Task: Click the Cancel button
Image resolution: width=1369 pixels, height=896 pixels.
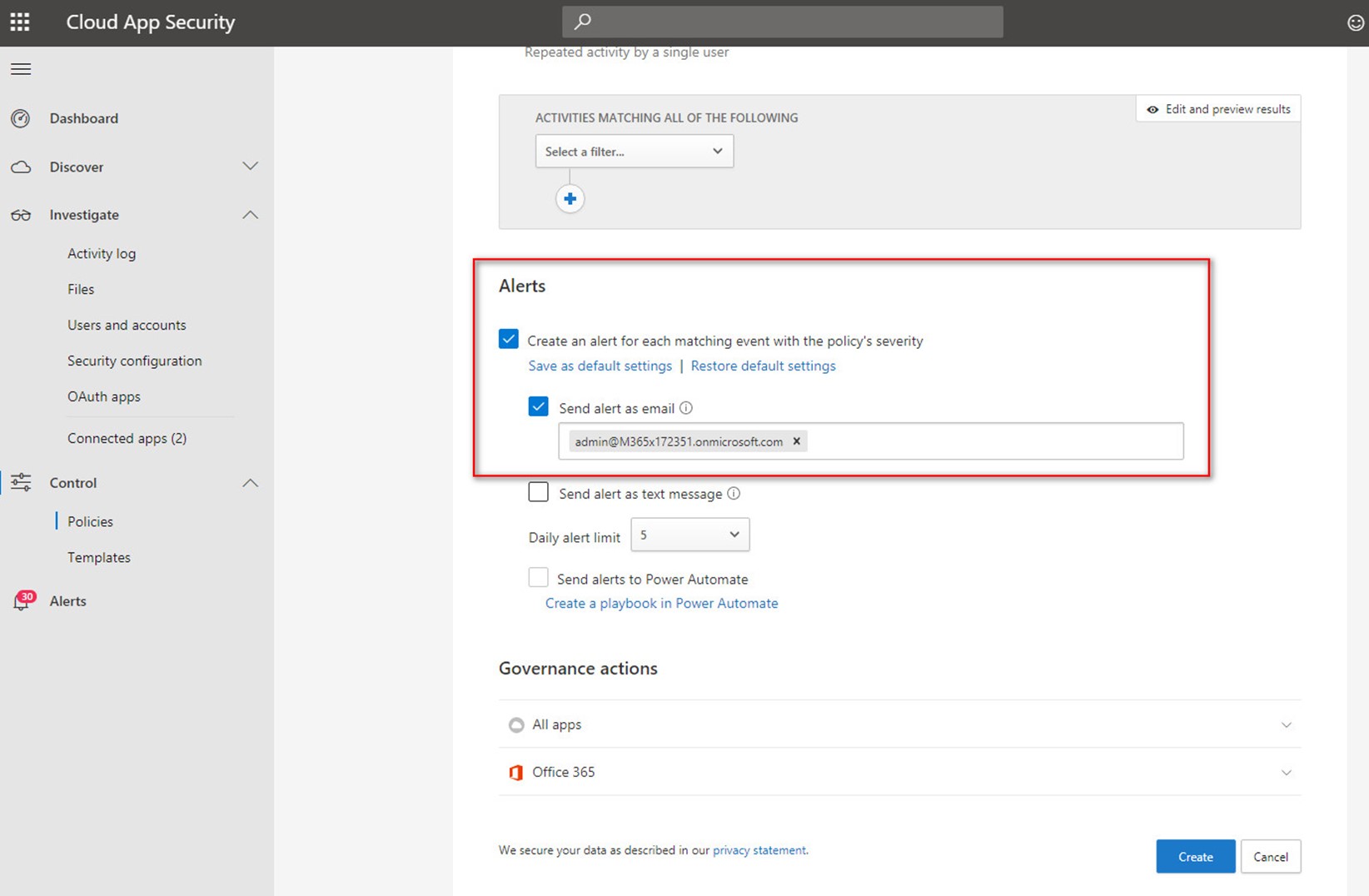Action: (x=1271, y=856)
